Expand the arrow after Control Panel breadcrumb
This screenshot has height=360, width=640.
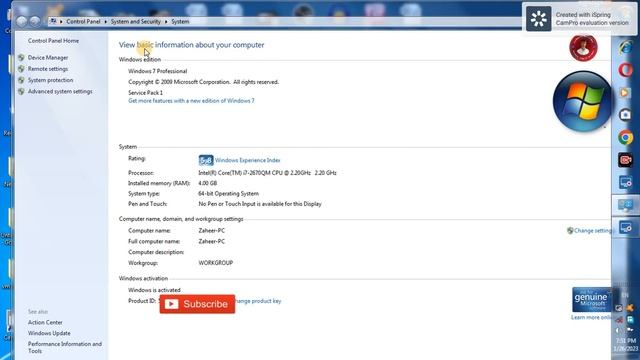click(105, 22)
